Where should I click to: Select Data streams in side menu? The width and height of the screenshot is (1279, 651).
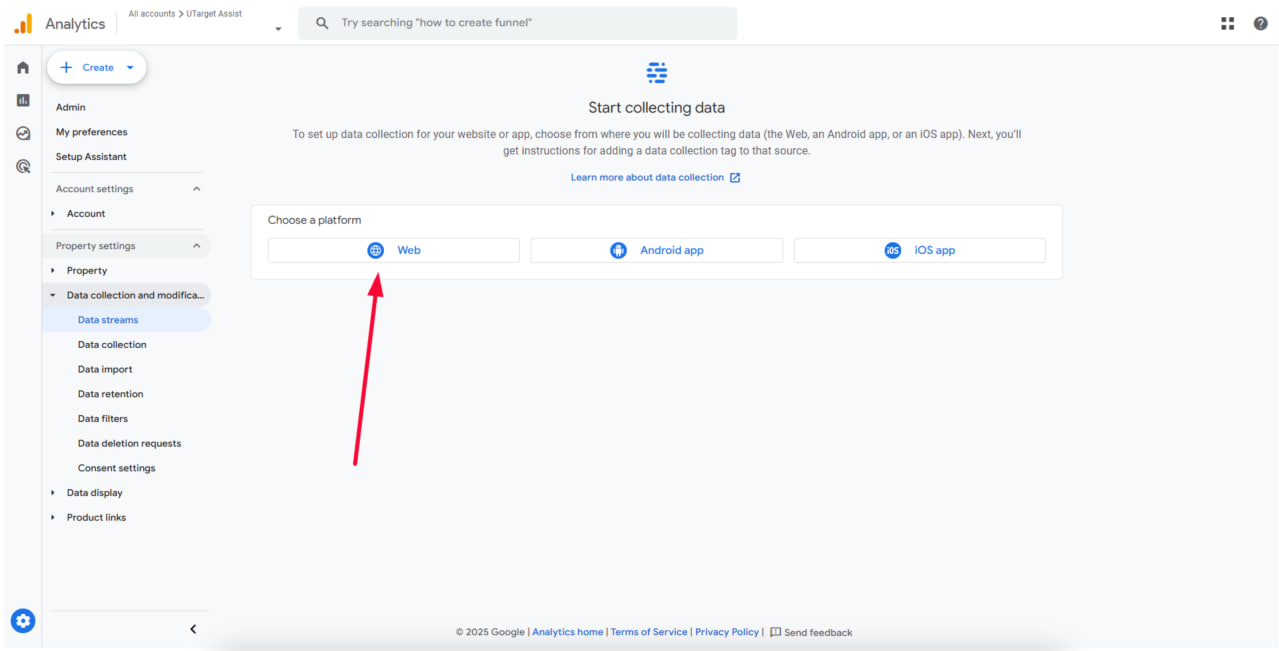108,320
